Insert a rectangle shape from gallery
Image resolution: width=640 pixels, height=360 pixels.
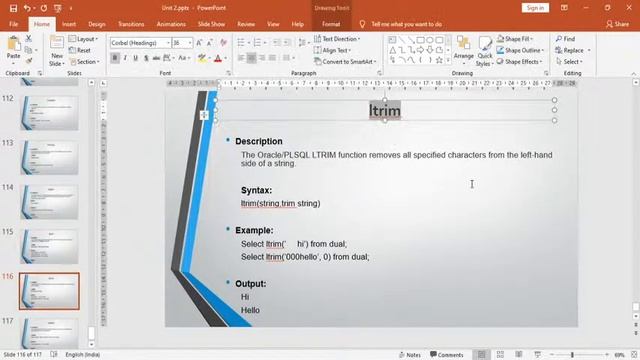coord(420,40)
